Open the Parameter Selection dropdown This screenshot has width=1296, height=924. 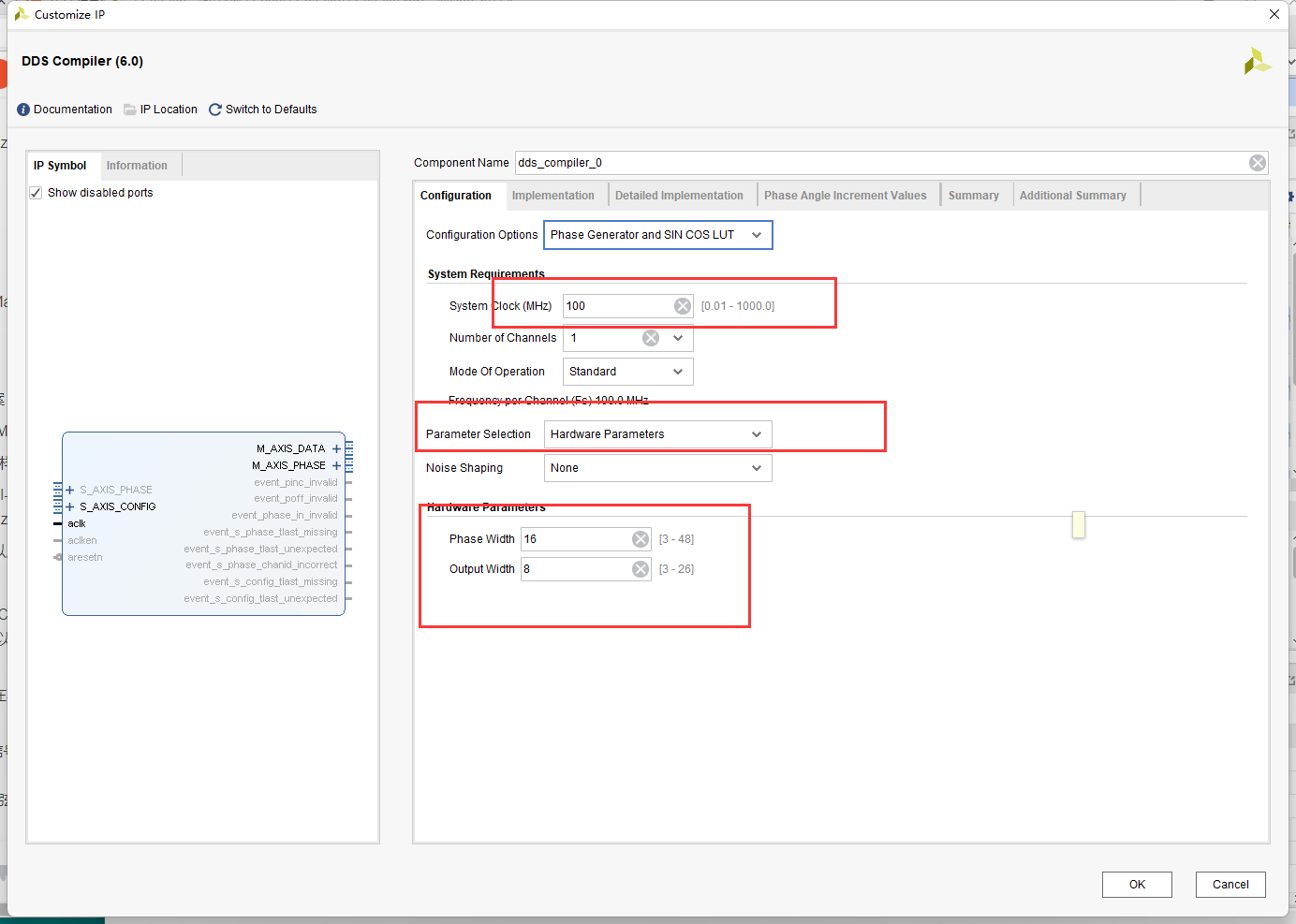pyautogui.click(x=658, y=434)
